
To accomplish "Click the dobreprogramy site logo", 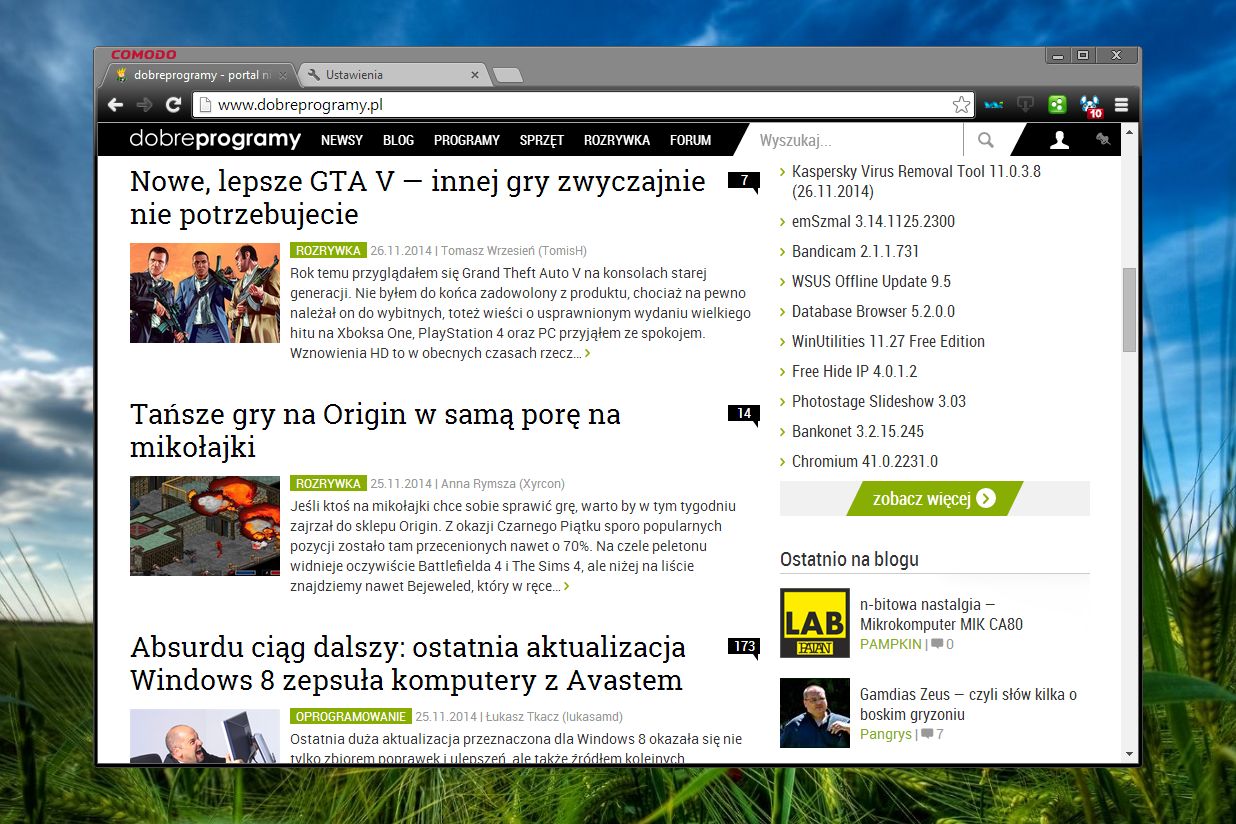I will pyautogui.click(x=215, y=140).
